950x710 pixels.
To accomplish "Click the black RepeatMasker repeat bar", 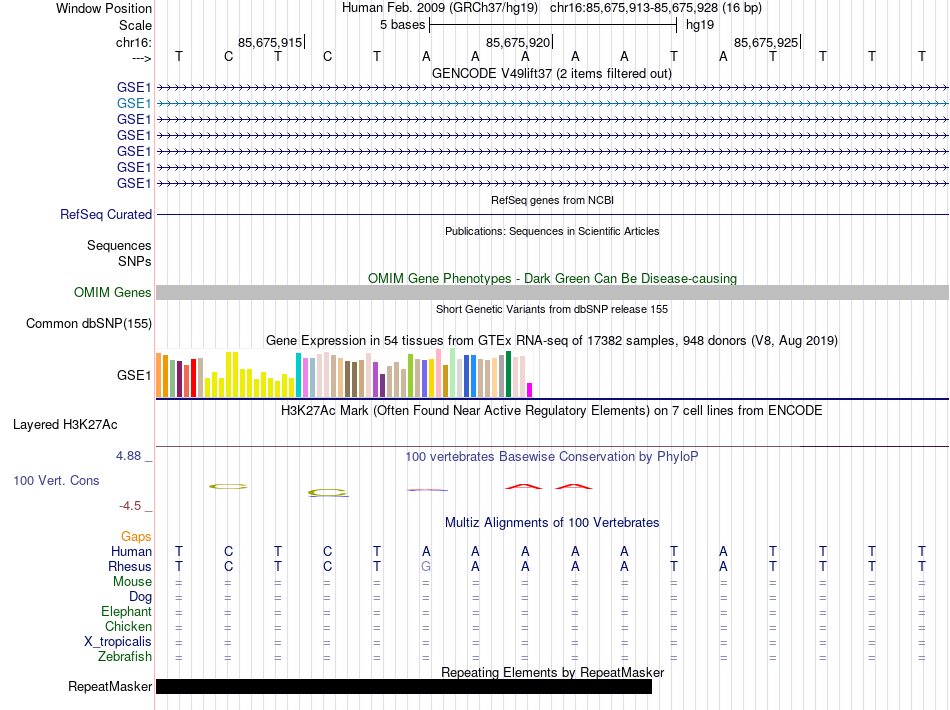I will pos(404,686).
